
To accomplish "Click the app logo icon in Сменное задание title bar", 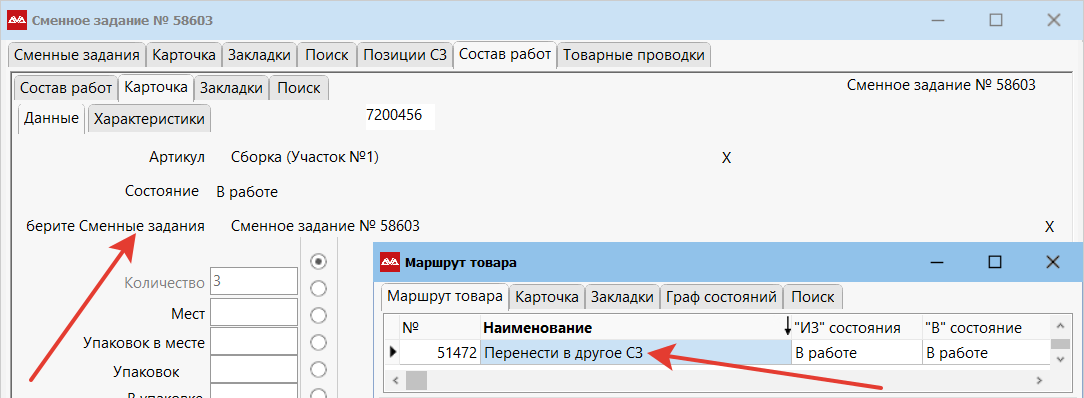I will (x=17, y=20).
